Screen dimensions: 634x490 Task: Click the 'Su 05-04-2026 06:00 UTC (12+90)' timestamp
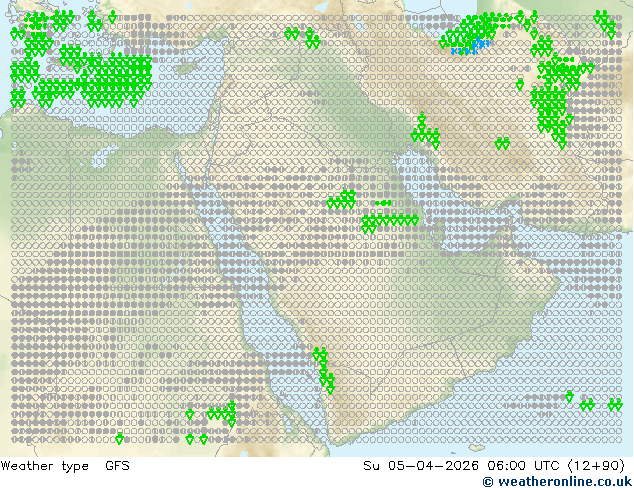pyautogui.click(x=494, y=466)
